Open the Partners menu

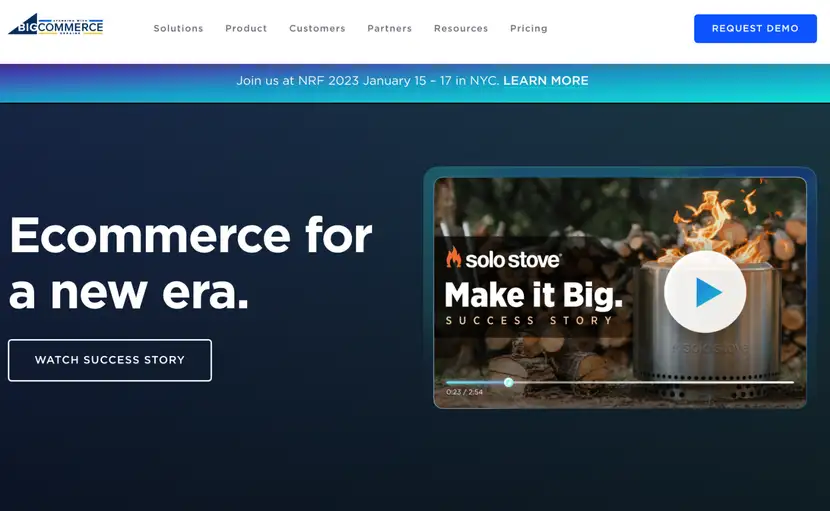[390, 29]
